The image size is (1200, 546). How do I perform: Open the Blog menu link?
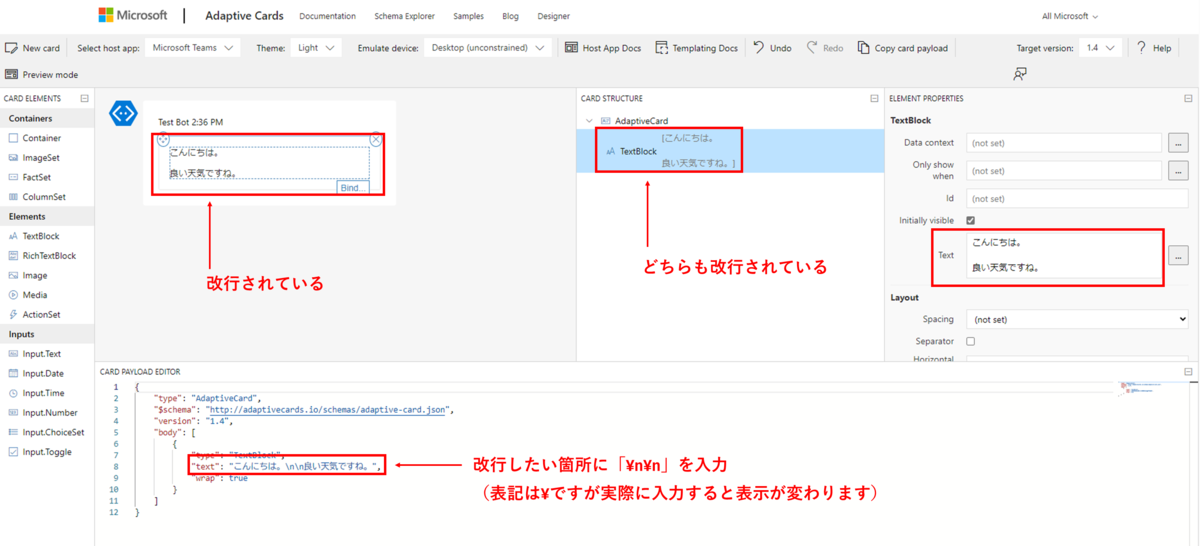[x=510, y=16]
